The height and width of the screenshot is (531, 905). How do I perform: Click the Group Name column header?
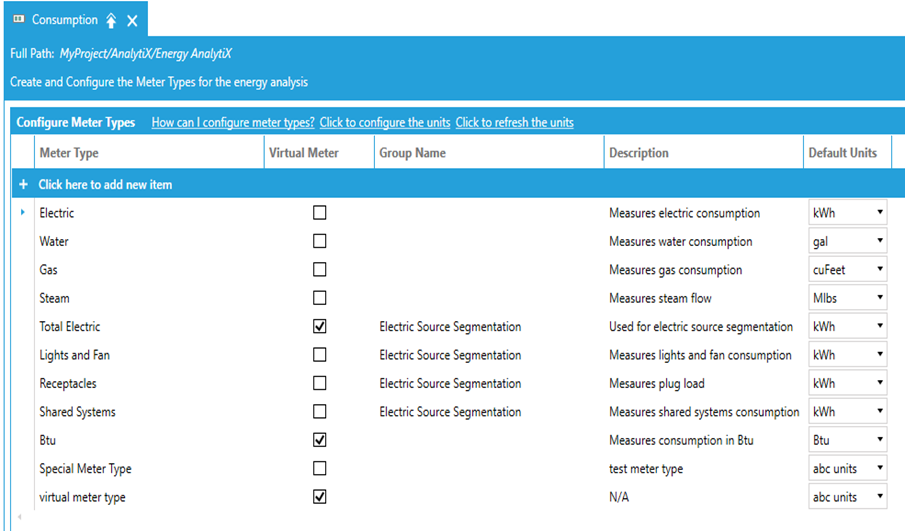[x=412, y=153]
